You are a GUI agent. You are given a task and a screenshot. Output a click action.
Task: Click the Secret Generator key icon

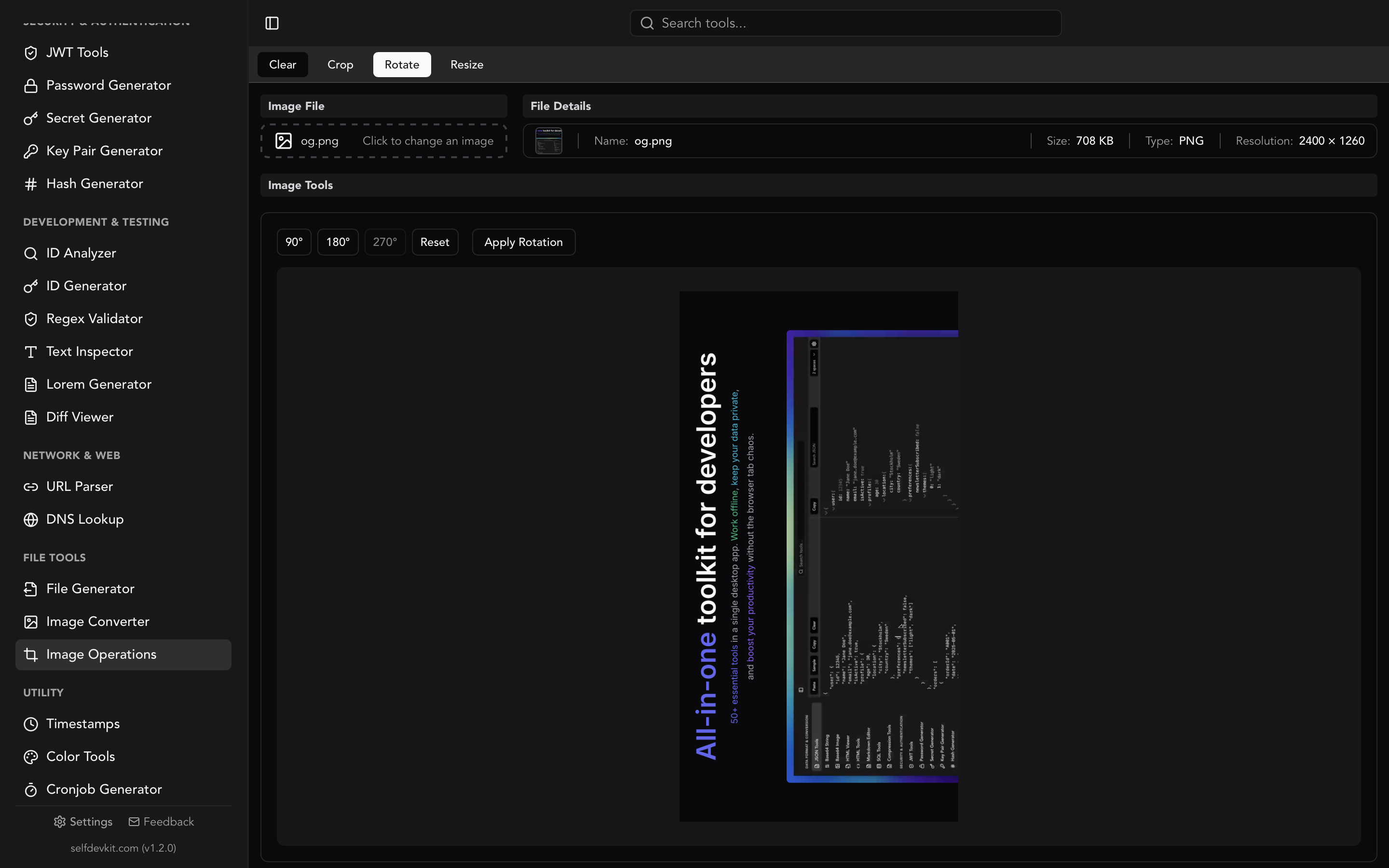pyautogui.click(x=31, y=118)
